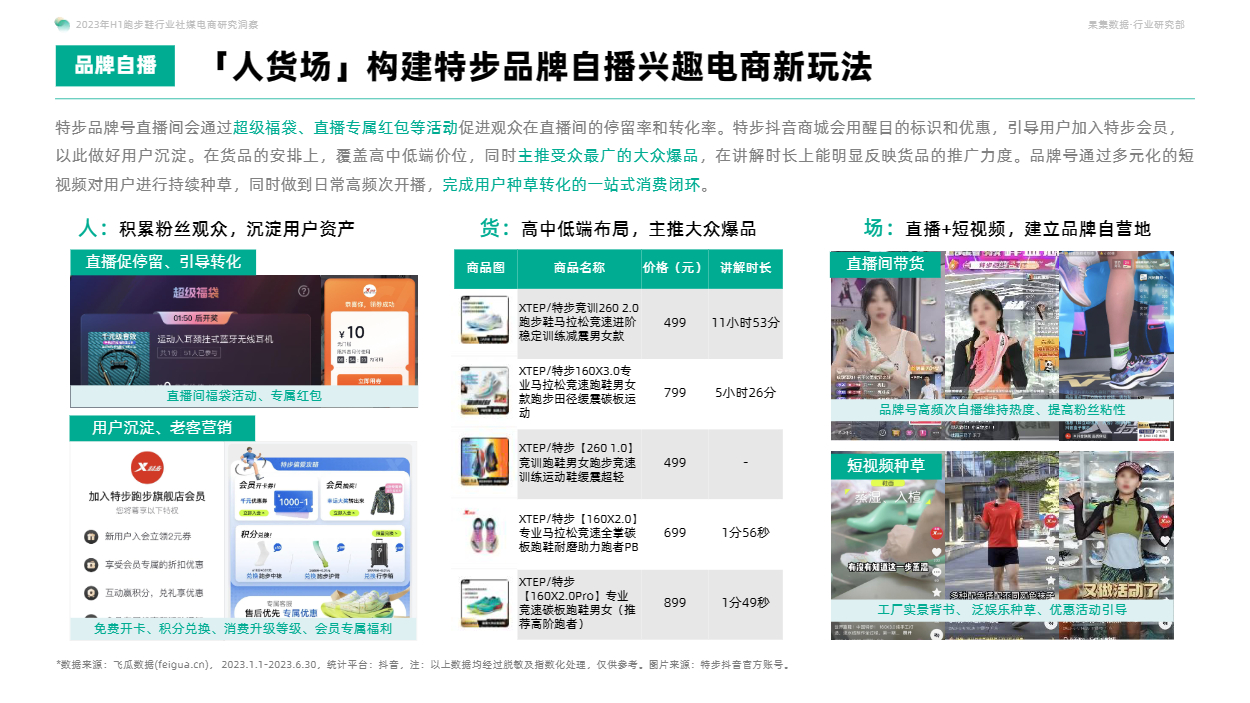This screenshot has height=703, width=1250.
Task: Click the header text 果集数据·行业研究部
Action: 1138,24
